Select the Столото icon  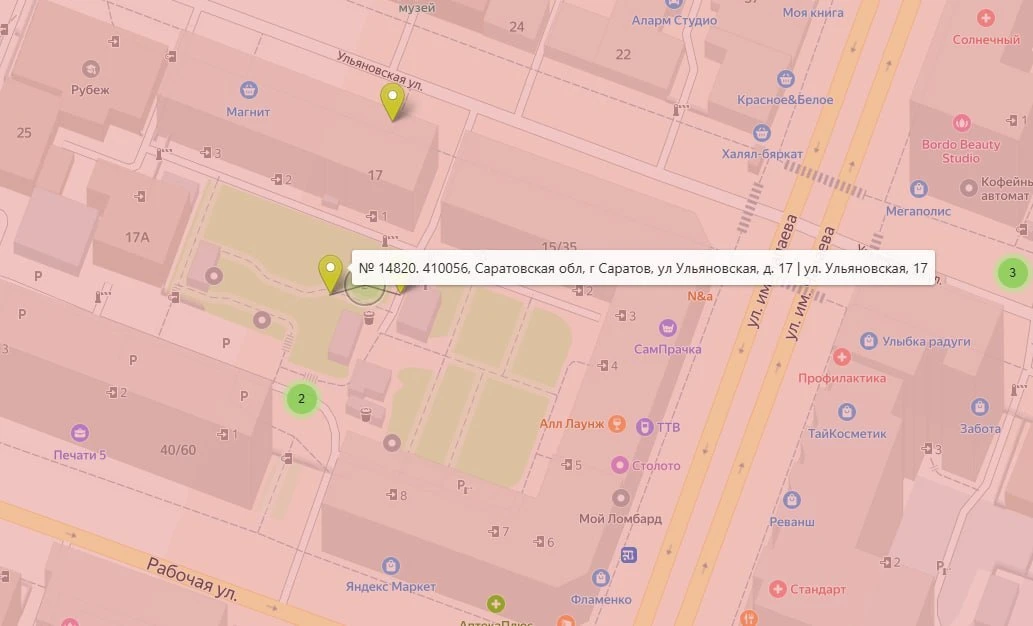coord(619,465)
